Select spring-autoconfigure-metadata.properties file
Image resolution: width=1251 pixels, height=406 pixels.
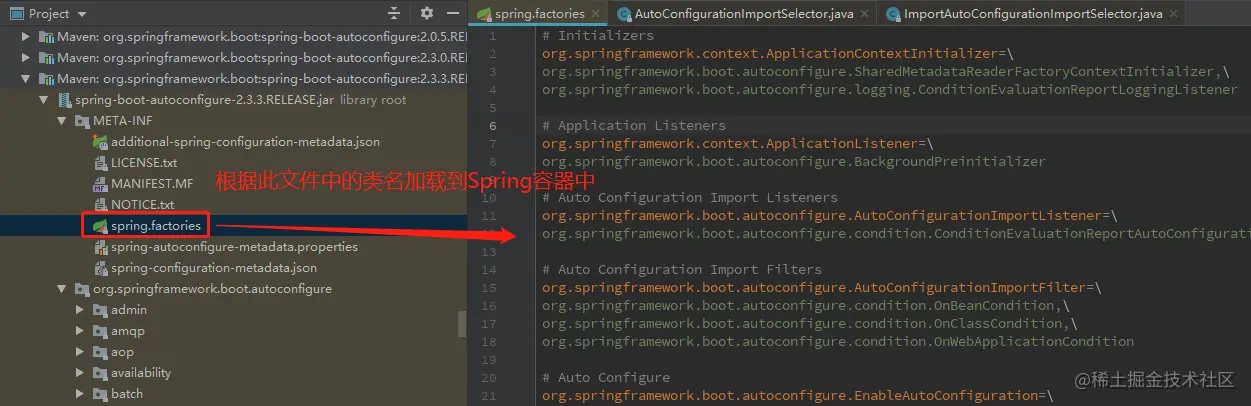coord(234,246)
